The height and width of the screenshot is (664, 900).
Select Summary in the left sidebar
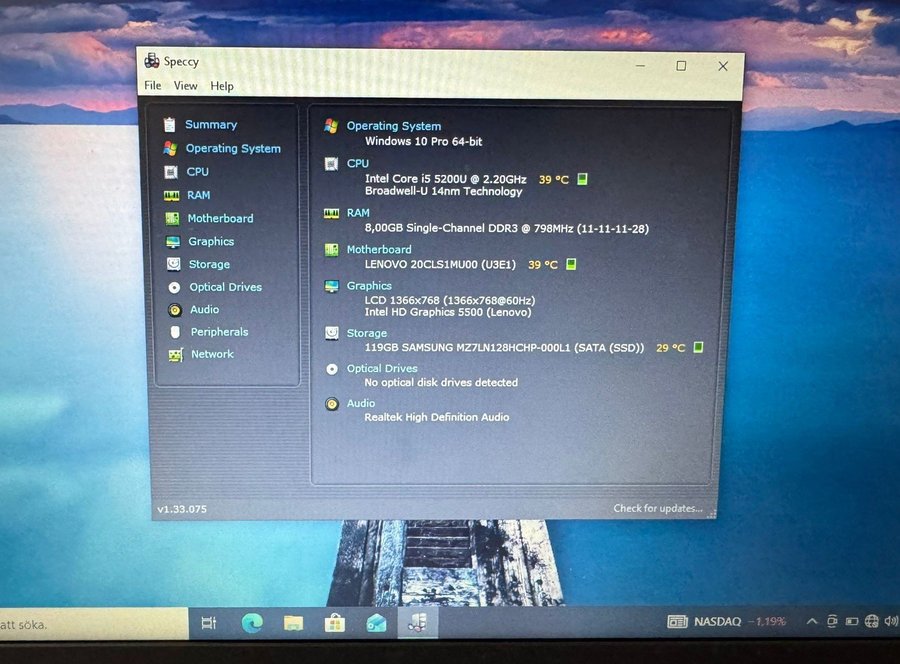(210, 125)
